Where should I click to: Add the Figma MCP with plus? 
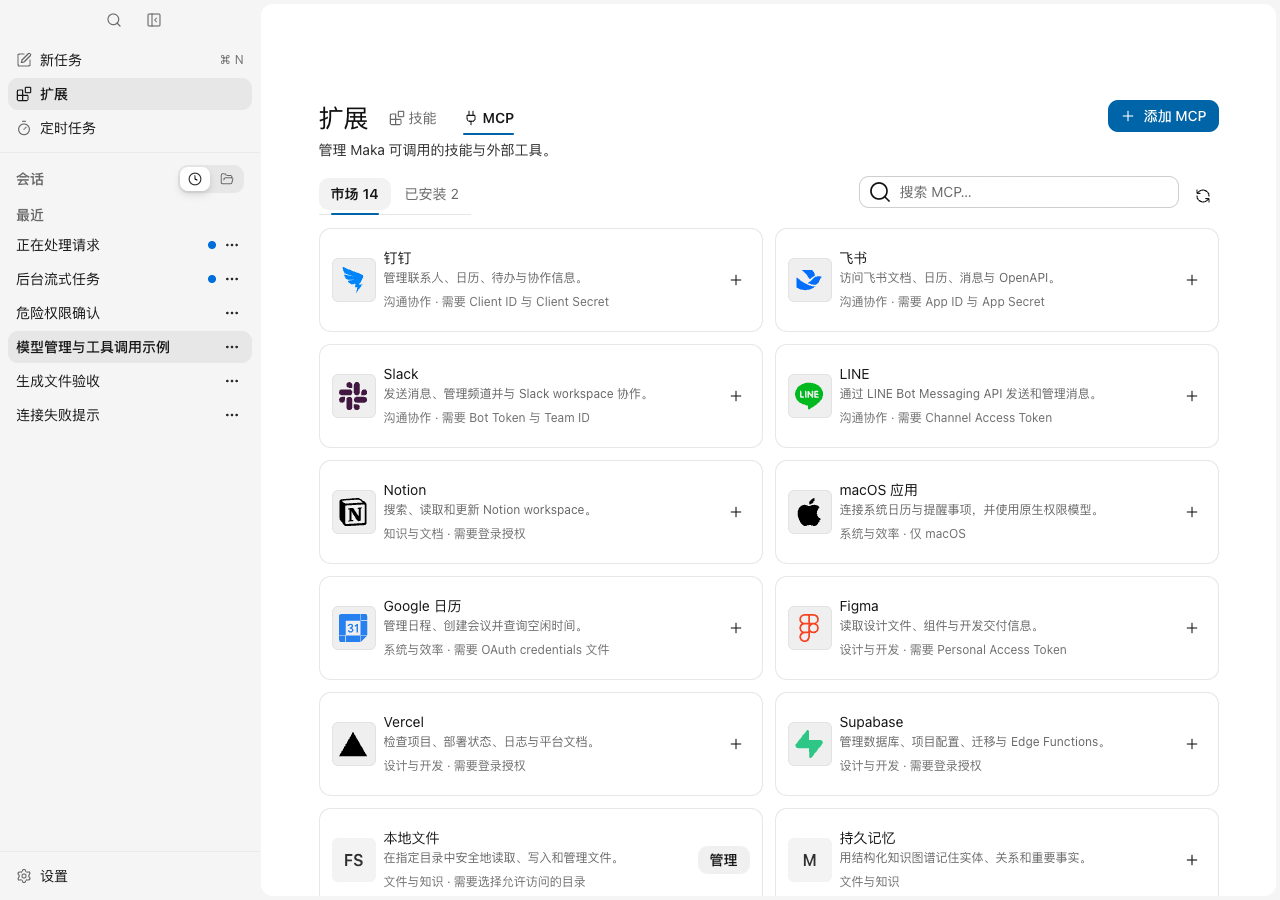click(1192, 628)
